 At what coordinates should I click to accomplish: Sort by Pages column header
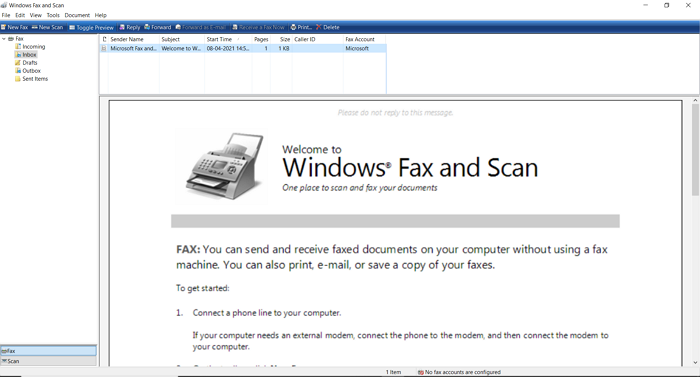pos(261,39)
